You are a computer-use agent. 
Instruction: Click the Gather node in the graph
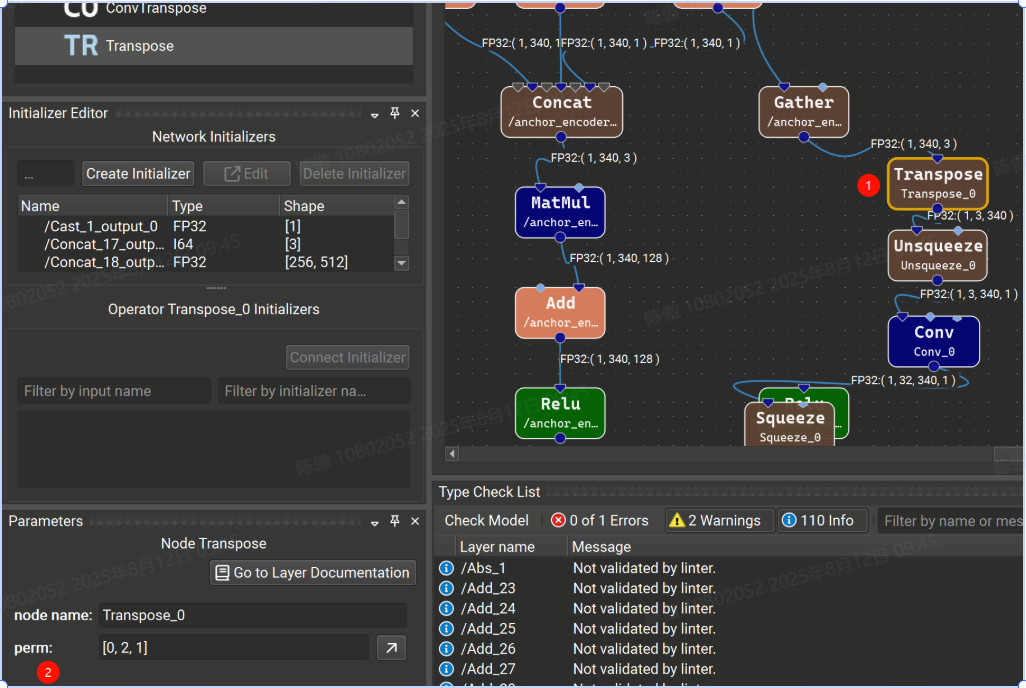(x=803, y=108)
